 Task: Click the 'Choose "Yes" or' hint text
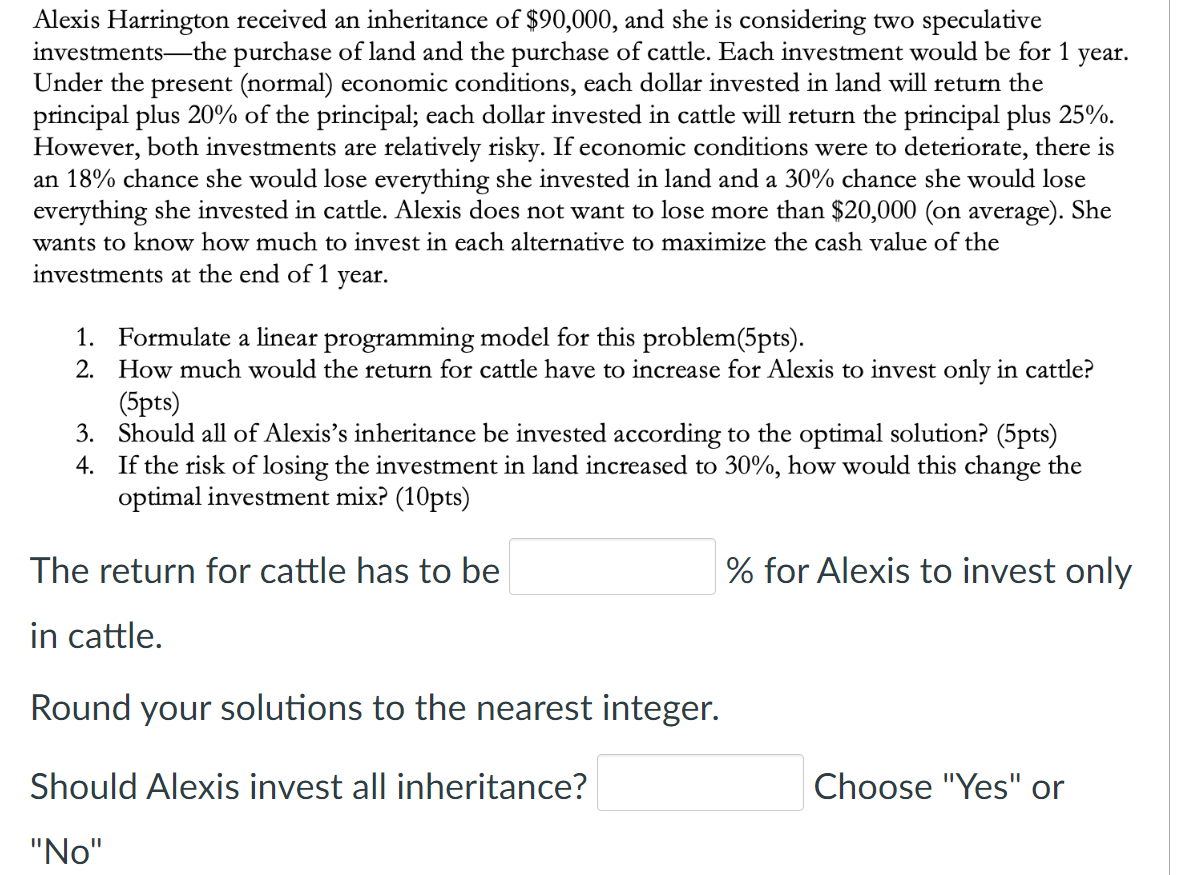[x=939, y=787]
